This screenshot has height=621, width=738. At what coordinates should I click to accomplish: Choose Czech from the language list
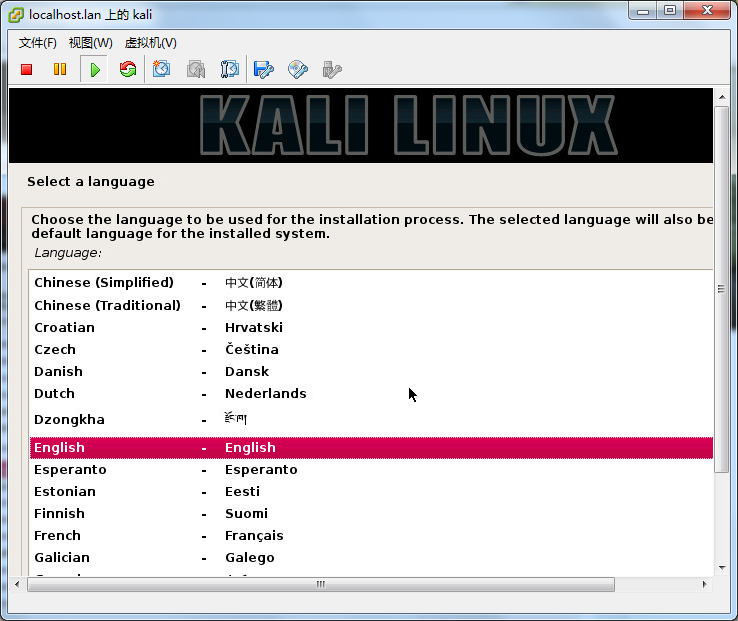click(x=371, y=350)
